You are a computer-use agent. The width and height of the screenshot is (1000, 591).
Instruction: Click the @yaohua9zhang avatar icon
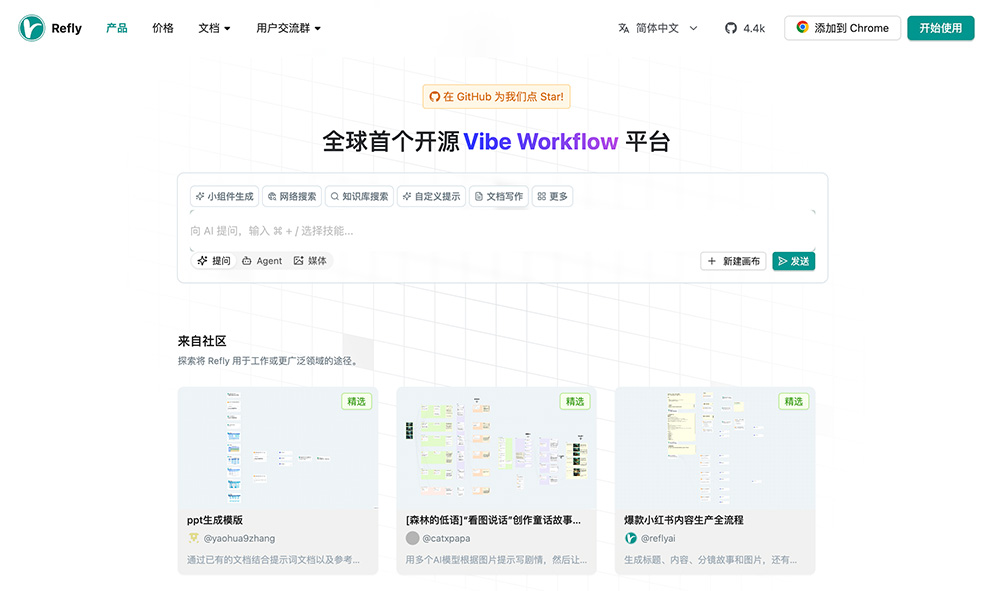click(193, 538)
